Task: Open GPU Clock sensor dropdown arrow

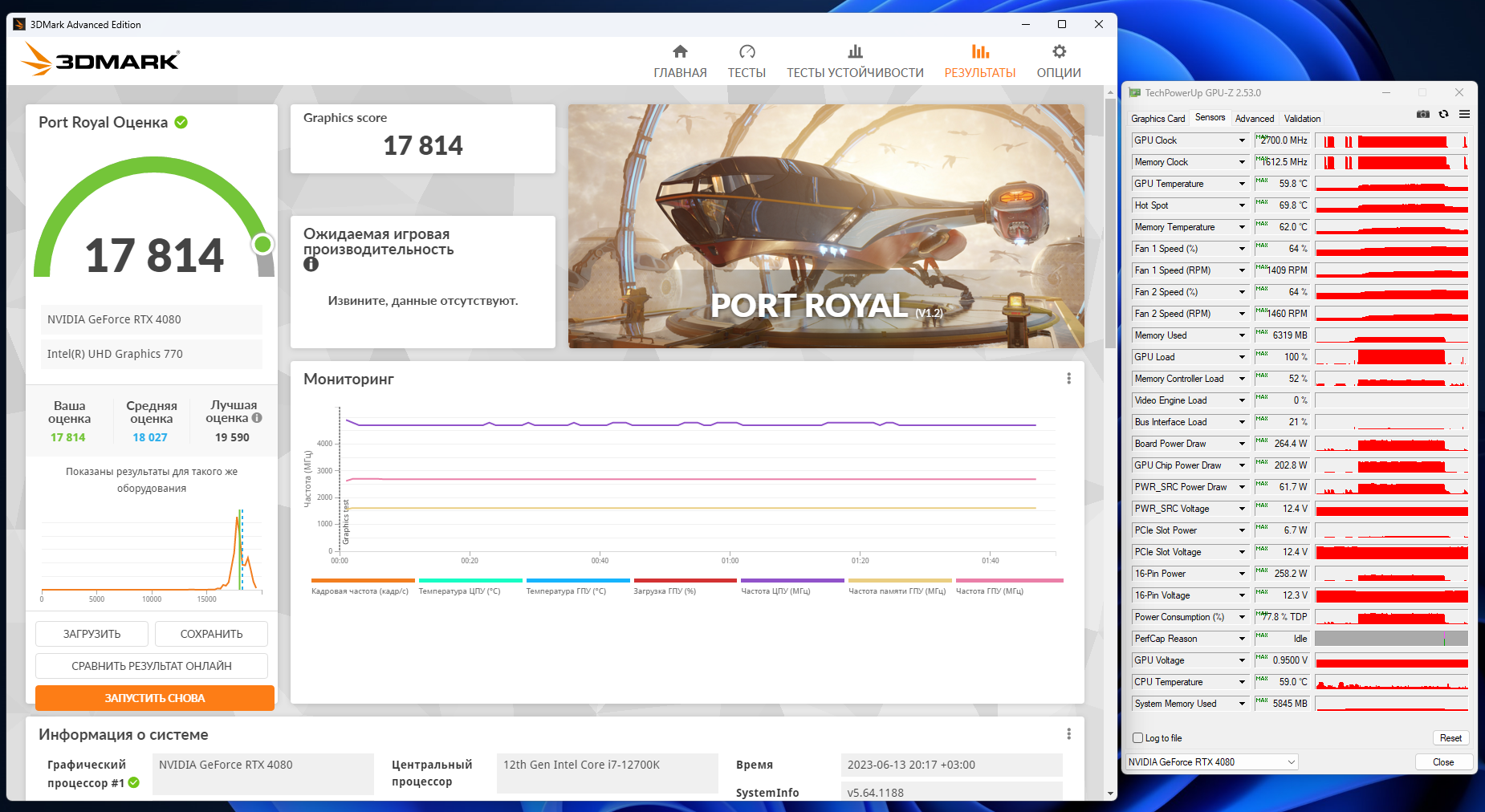Action: [x=1242, y=140]
